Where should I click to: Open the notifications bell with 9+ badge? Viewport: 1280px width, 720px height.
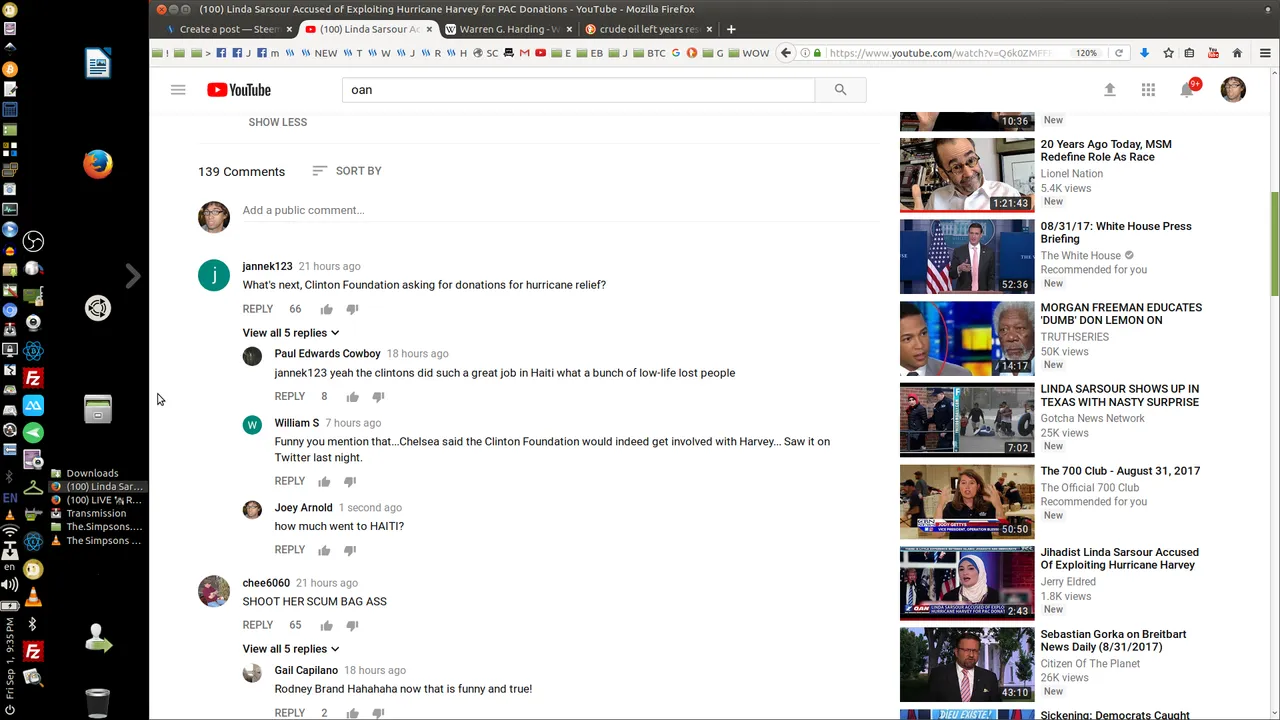coord(1187,89)
